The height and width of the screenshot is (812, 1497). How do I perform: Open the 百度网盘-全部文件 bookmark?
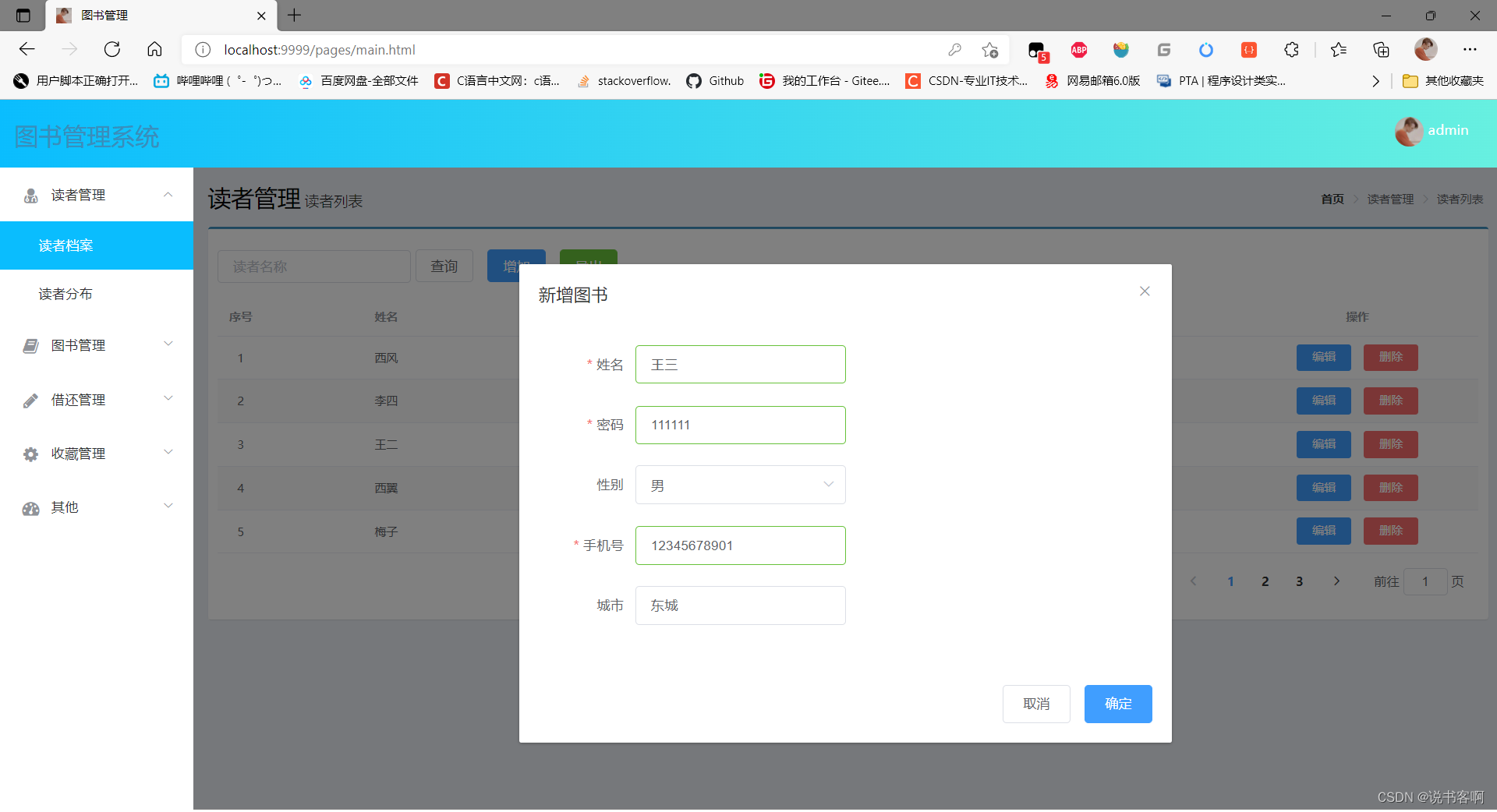[359, 81]
